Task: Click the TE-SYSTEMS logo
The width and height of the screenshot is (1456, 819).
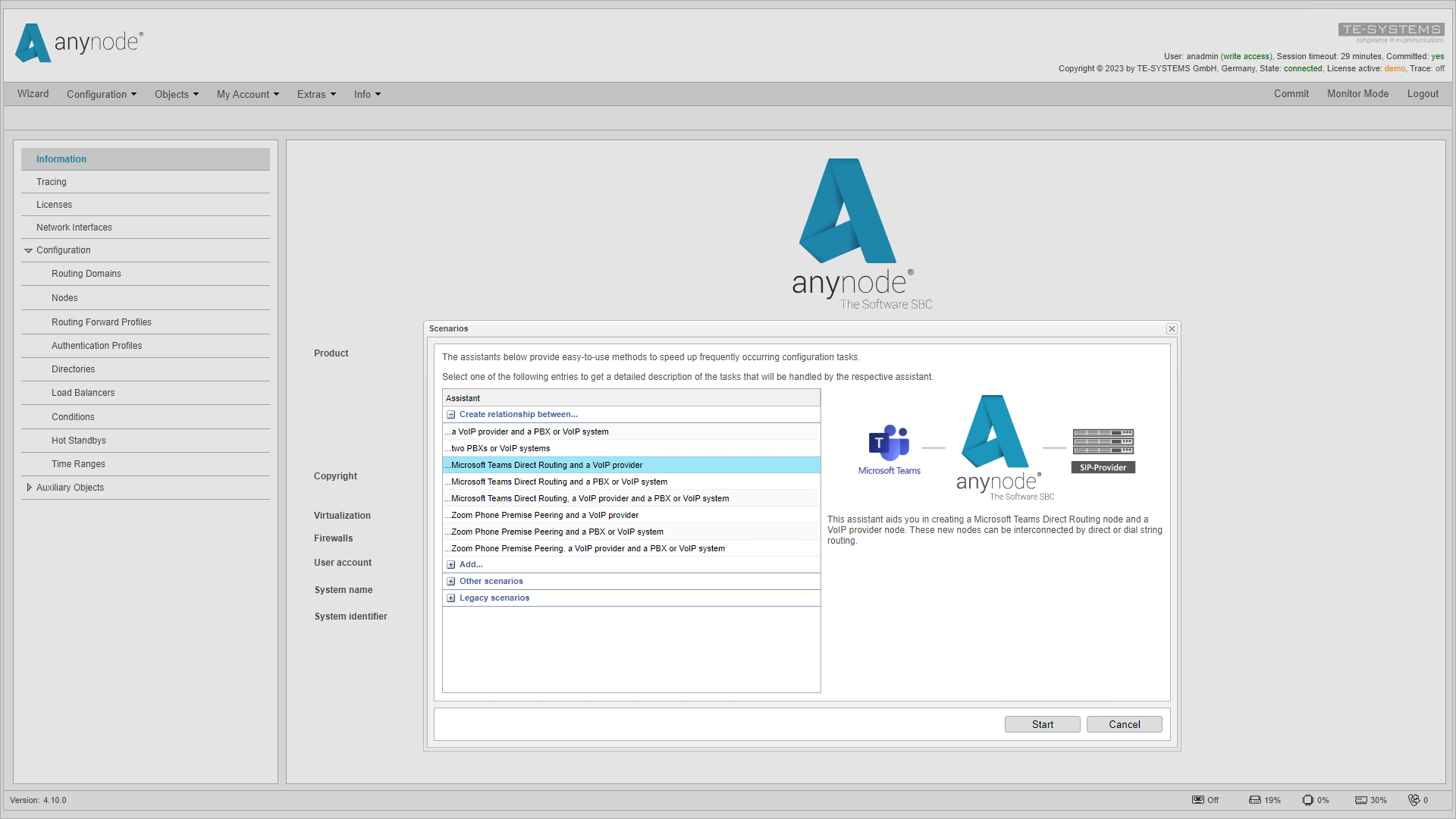Action: (1391, 32)
